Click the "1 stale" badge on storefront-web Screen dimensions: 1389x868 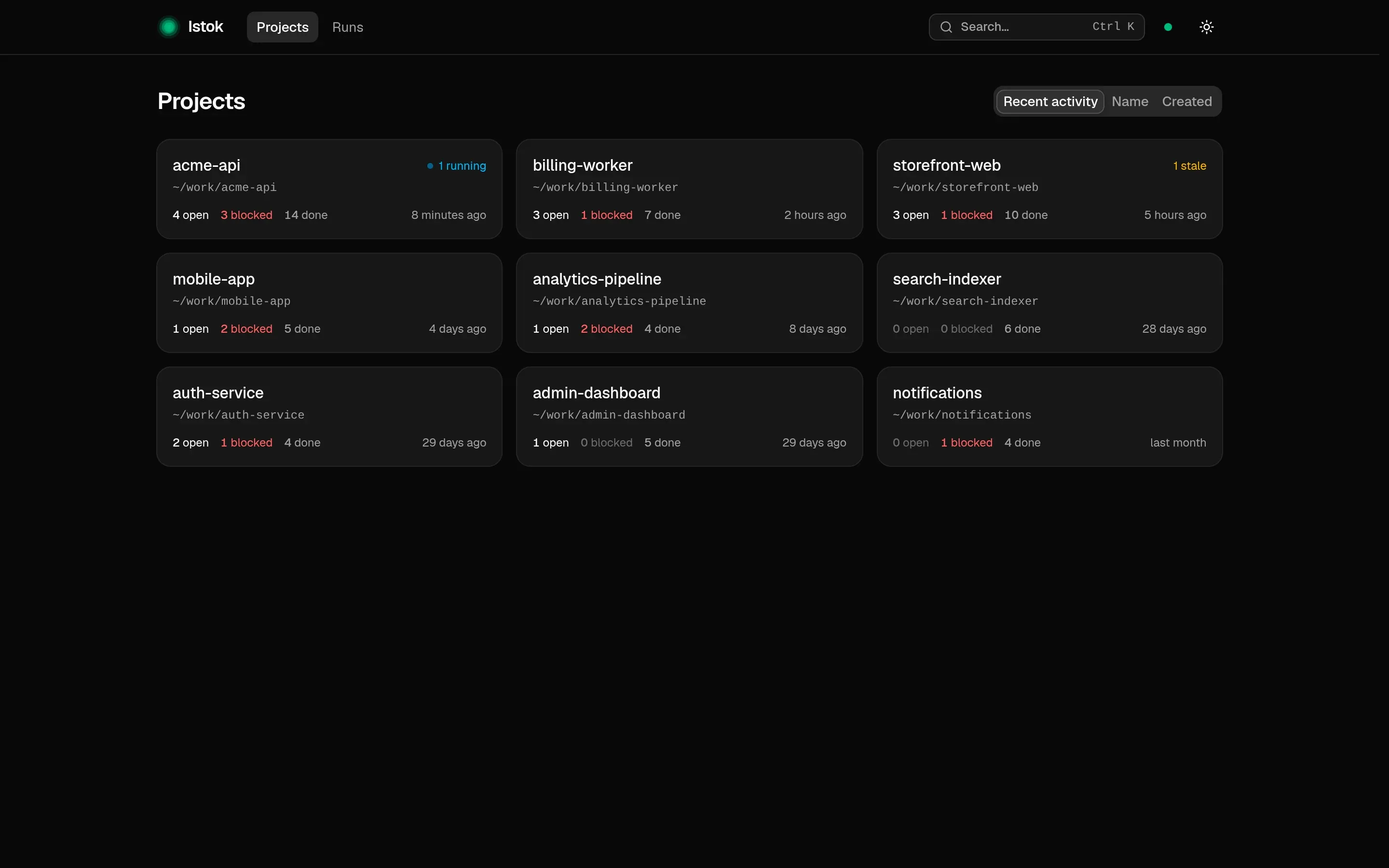pyautogui.click(x=1189, y=166)
